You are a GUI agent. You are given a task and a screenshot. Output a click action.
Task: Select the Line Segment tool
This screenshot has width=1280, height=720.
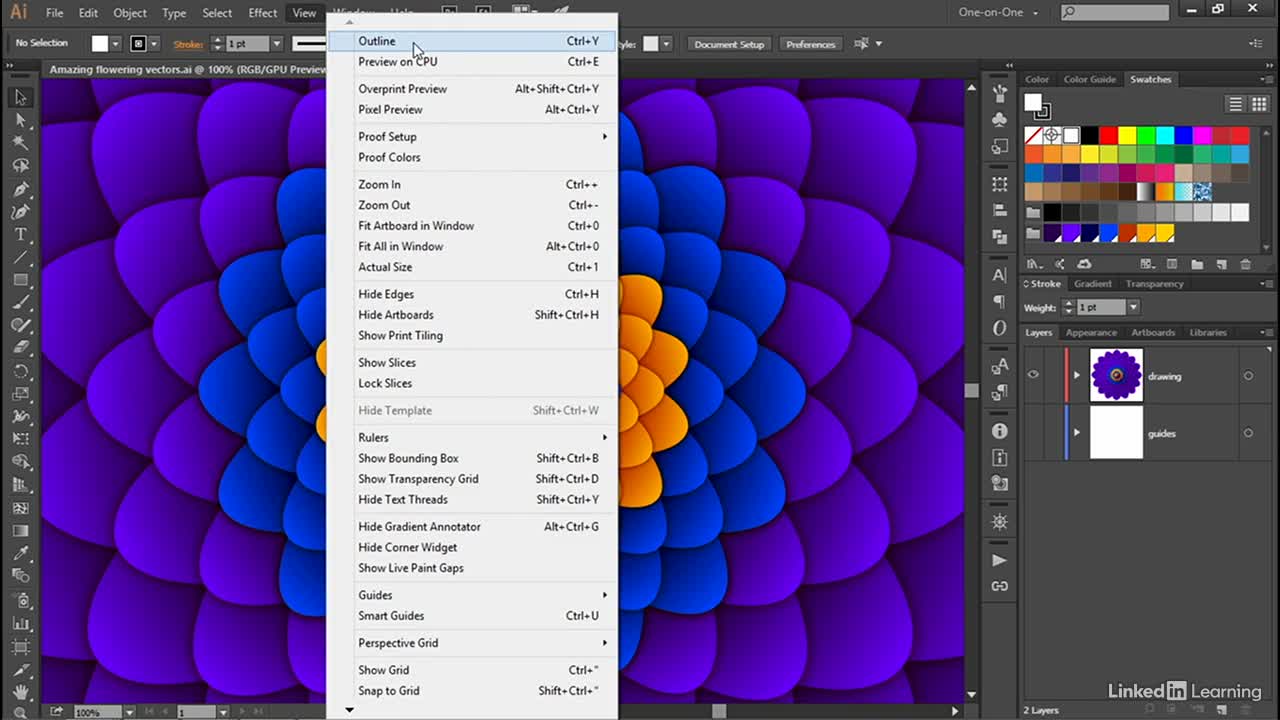click(20, 258)
